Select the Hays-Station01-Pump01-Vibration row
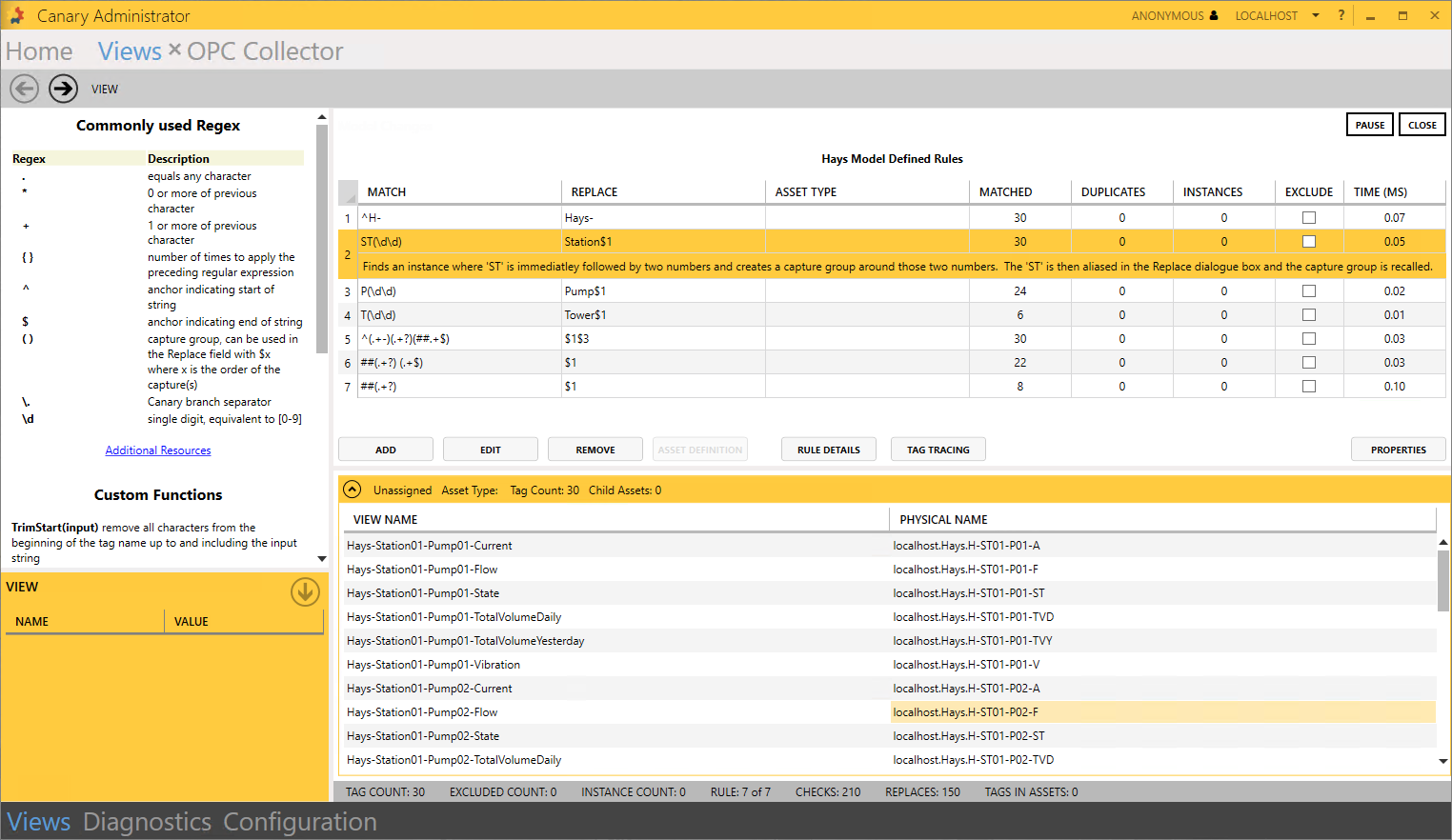This screenshot has height=840, width=1452. tap(434, 665)
